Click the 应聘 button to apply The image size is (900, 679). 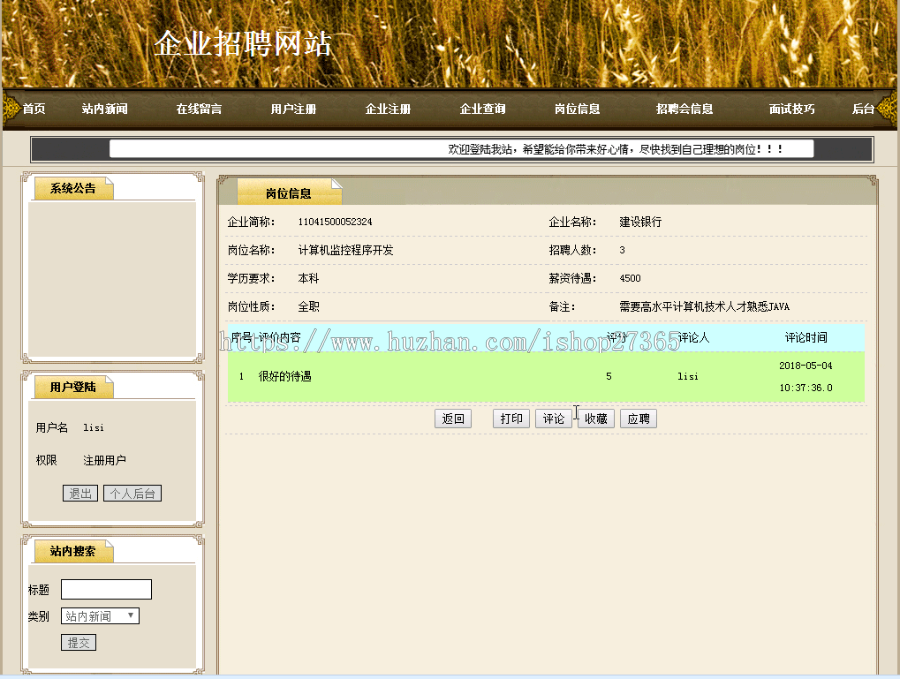(x=638, y=418)
